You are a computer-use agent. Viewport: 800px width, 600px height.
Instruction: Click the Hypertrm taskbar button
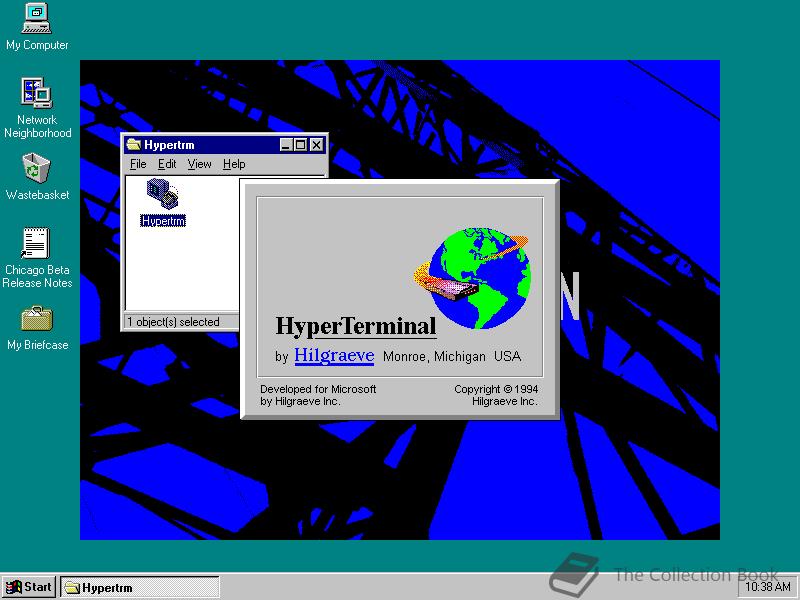coord(140,588)
